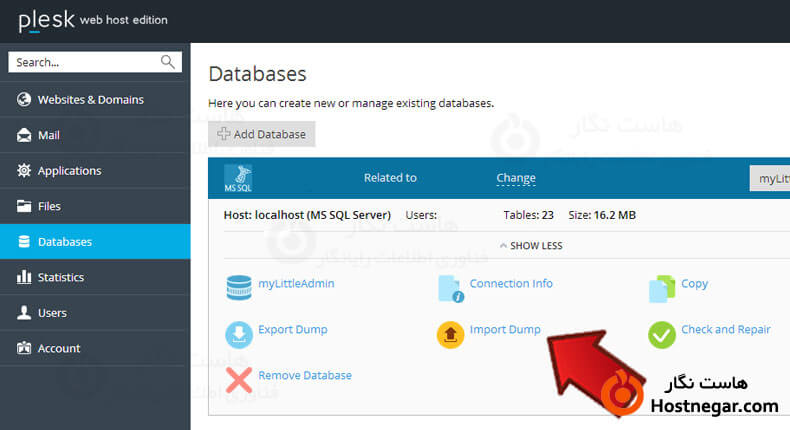The width and height of the screenshot is (790, 430).
Task: Open Websites & Domains in sidebar
Action: [90, 100]
